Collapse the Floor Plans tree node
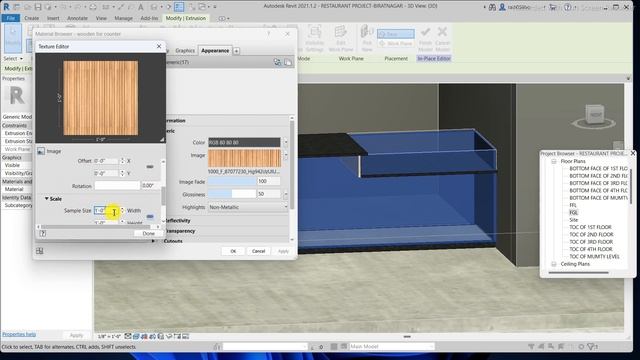The height and width of the screenshot is (360, 640). [x=554, y=161]
